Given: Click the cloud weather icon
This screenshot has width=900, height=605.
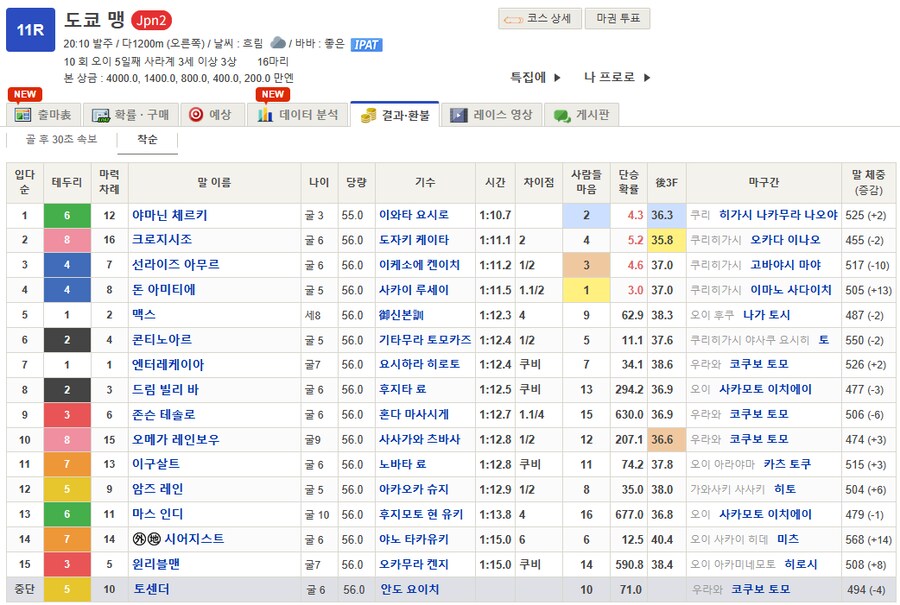Looking at the screenshot, I should [278, 44].
